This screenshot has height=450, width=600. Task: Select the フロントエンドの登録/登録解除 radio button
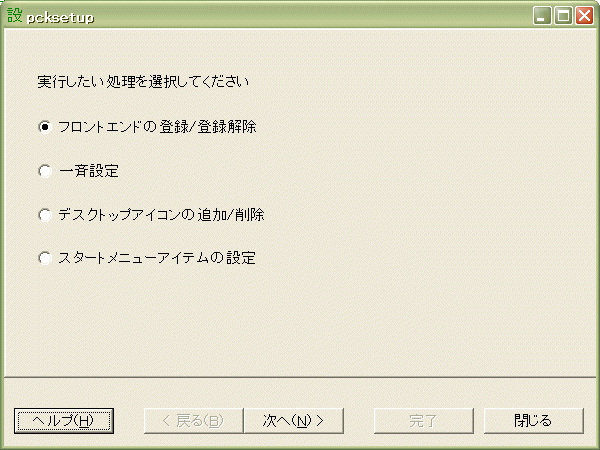point(45,127)
